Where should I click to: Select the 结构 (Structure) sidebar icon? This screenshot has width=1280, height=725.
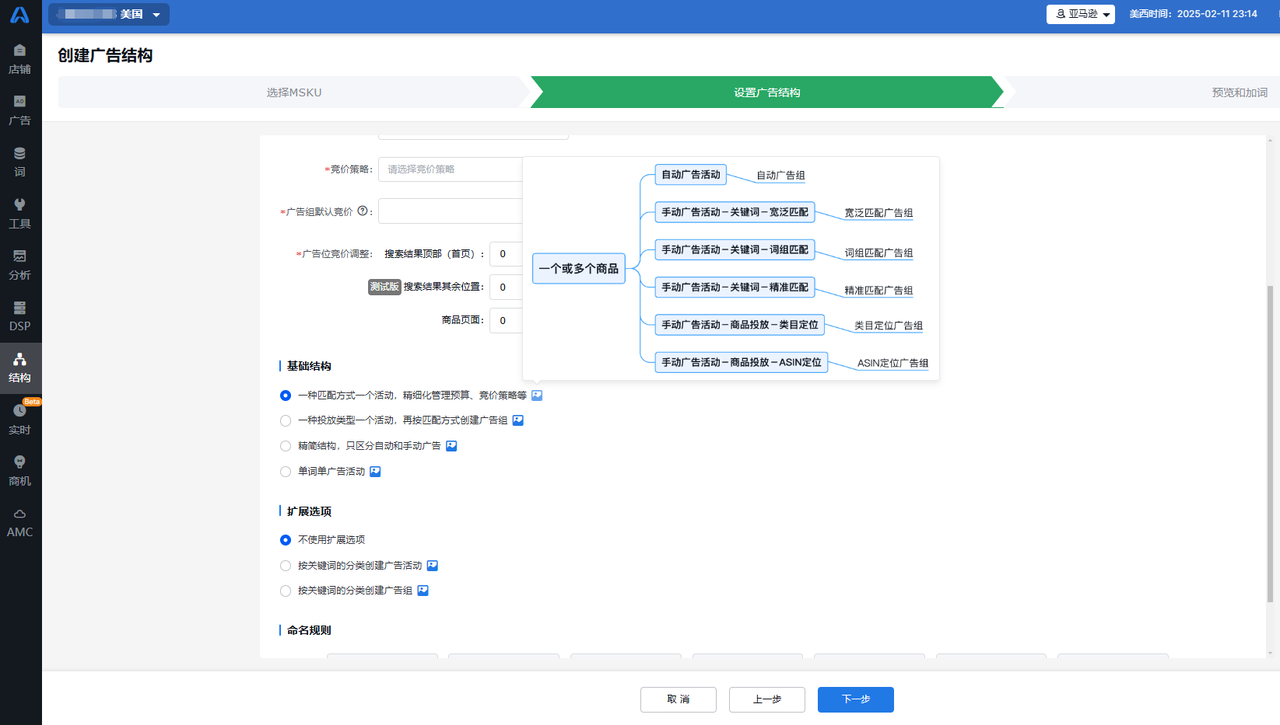click(20, 368)
